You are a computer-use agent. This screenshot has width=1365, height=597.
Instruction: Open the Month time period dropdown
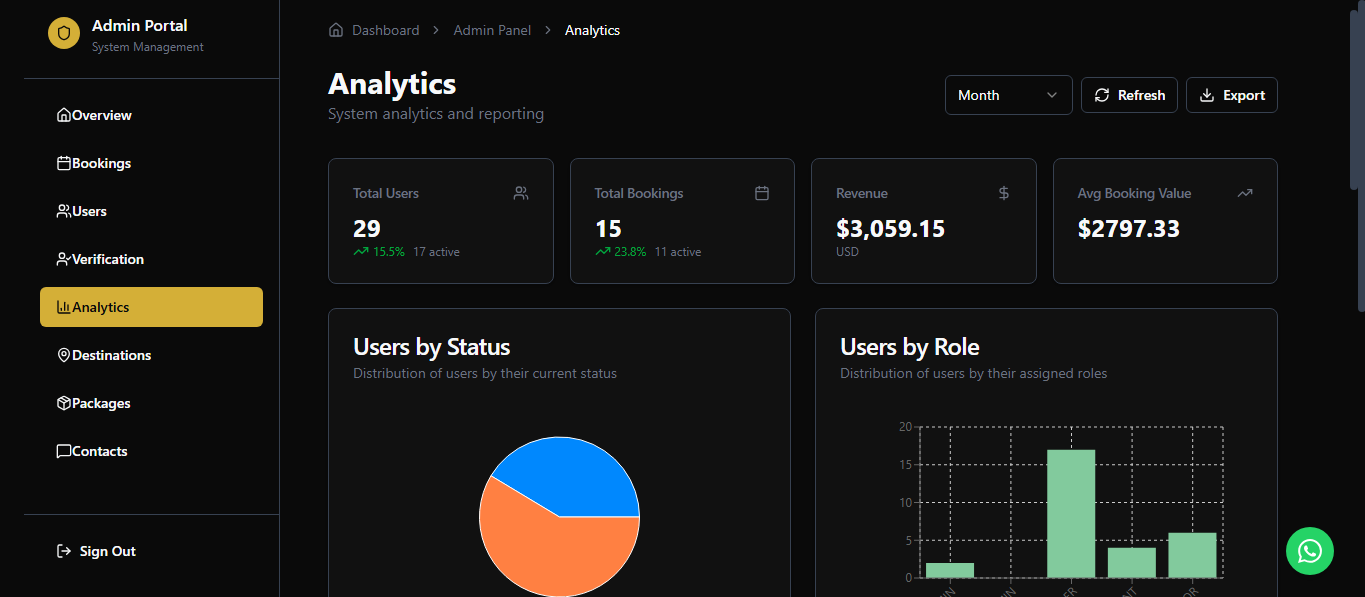coord(1007,95)
